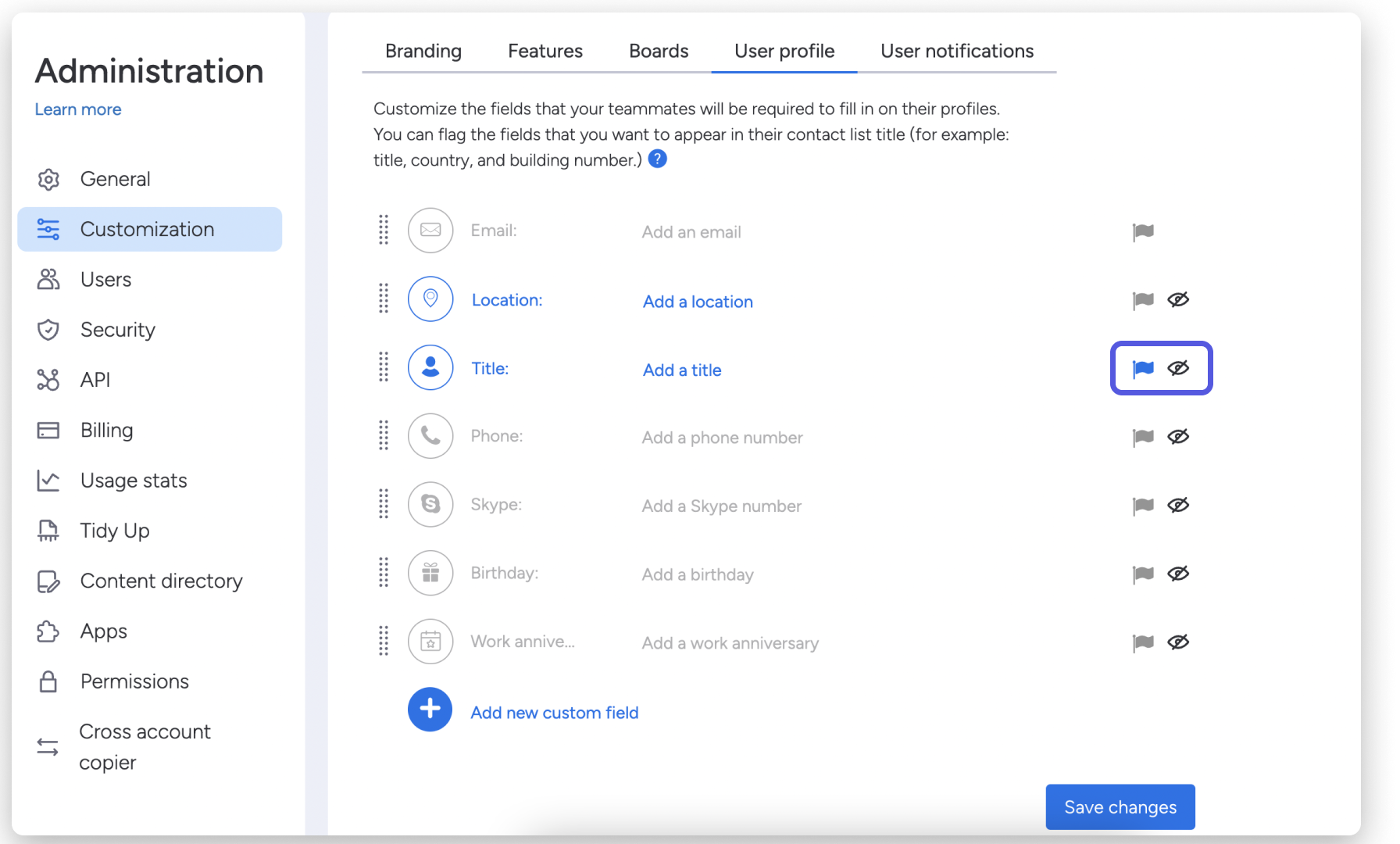Click the Phone field handset icon

tap(430, 436)
